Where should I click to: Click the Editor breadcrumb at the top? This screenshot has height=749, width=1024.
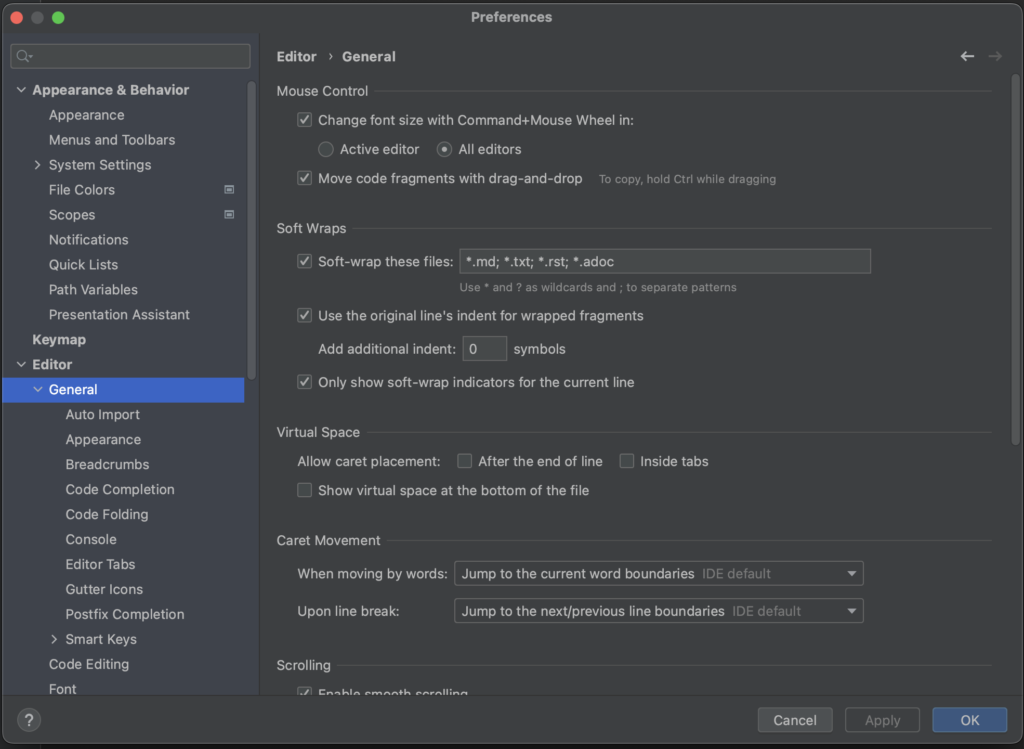coord(296,56)
